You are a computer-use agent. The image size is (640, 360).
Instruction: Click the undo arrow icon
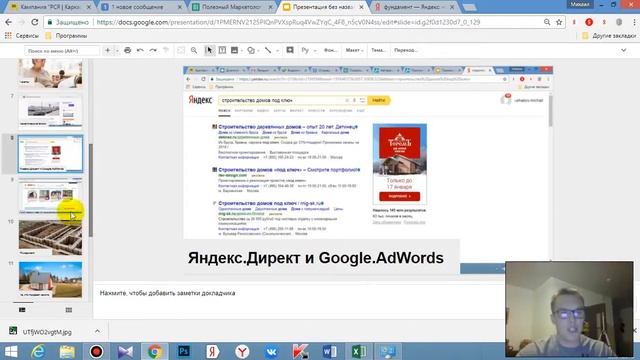coord(140,50)
